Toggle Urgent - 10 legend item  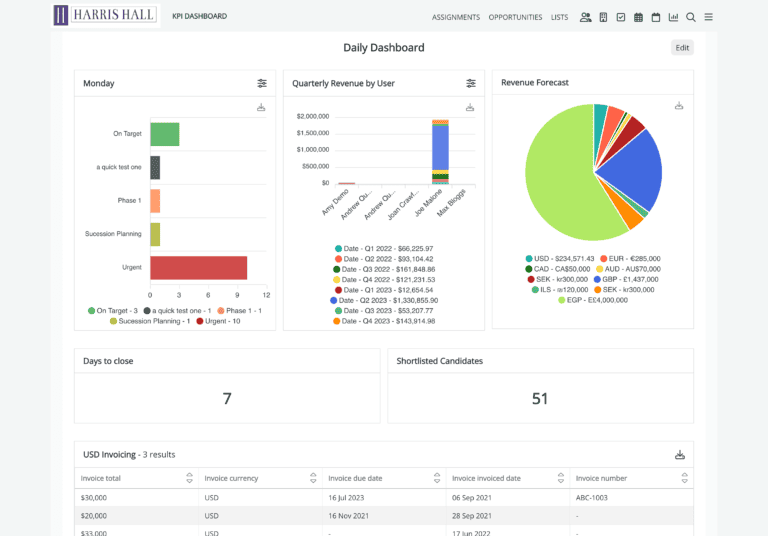[x=218, y=321]
